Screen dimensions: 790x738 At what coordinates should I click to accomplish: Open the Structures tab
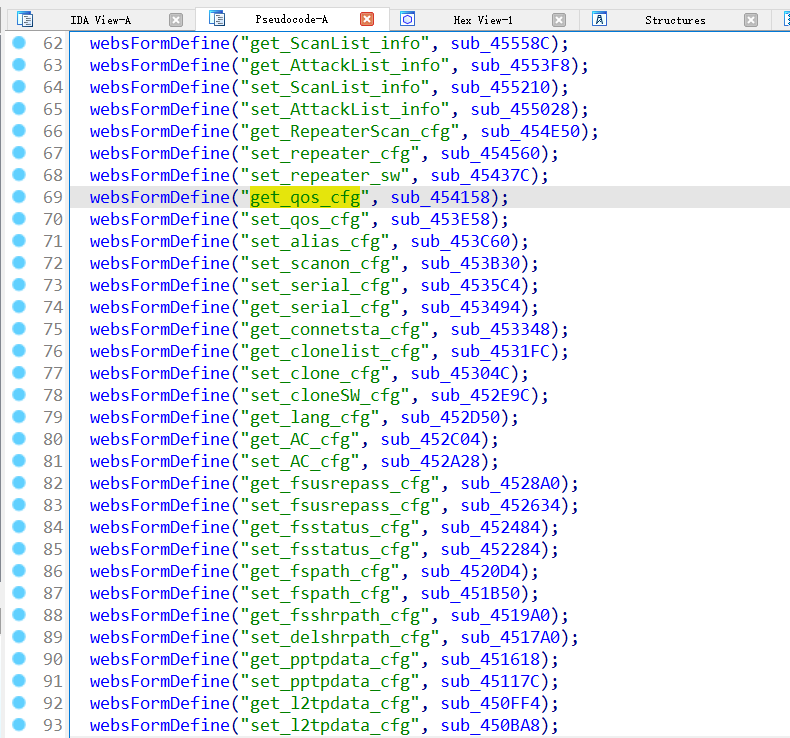click(674, 19)
